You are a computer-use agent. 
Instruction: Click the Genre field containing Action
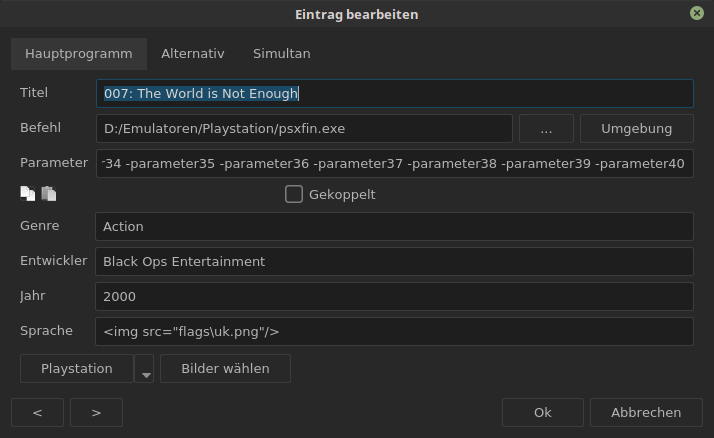point(394,226)
